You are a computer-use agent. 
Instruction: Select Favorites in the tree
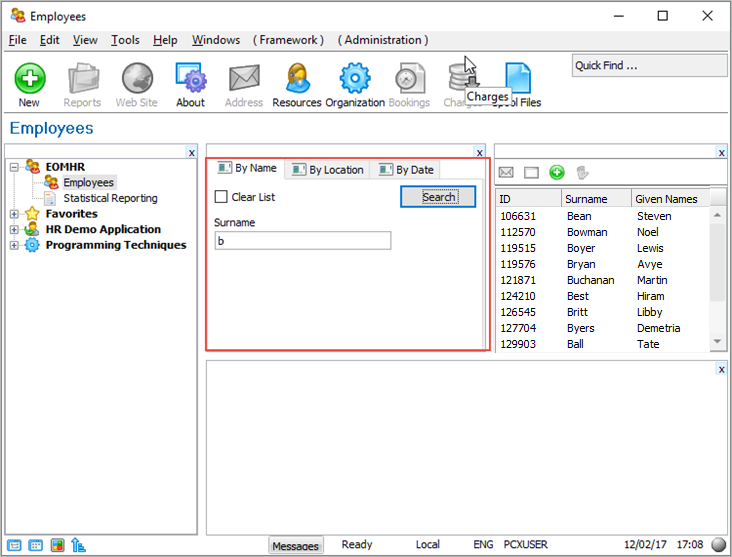click(x=71, y=214)
